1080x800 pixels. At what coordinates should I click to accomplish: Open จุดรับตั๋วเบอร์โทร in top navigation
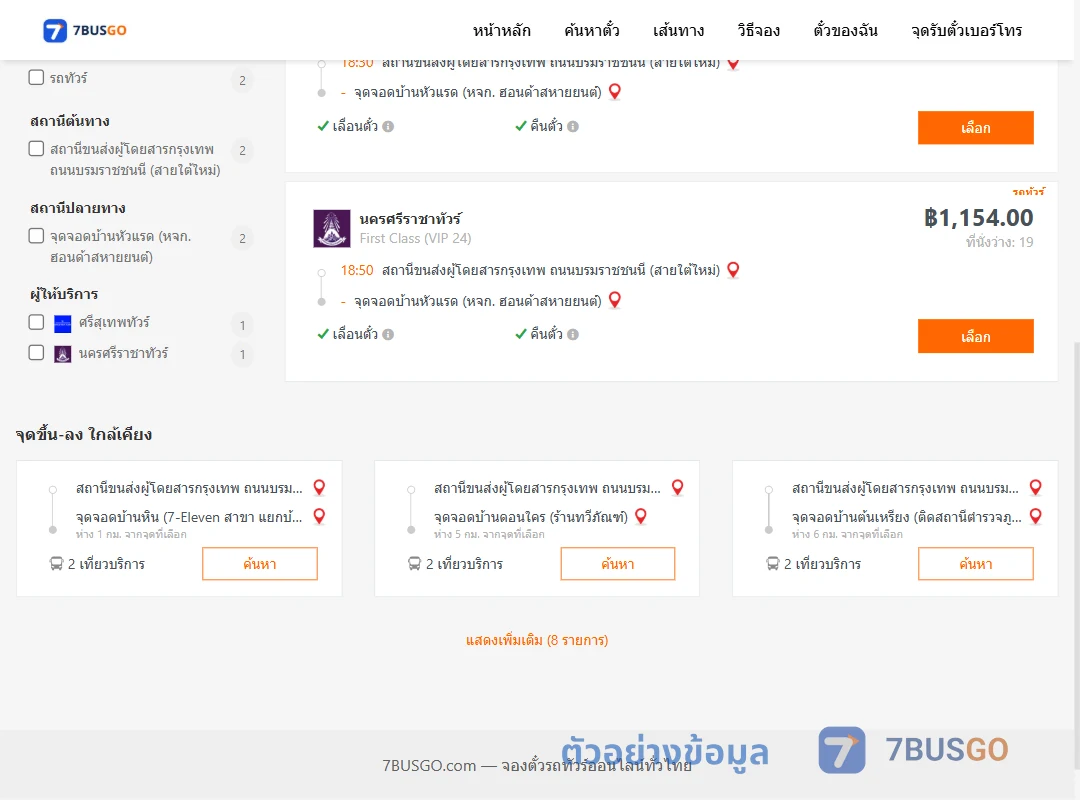click(966, 30)
